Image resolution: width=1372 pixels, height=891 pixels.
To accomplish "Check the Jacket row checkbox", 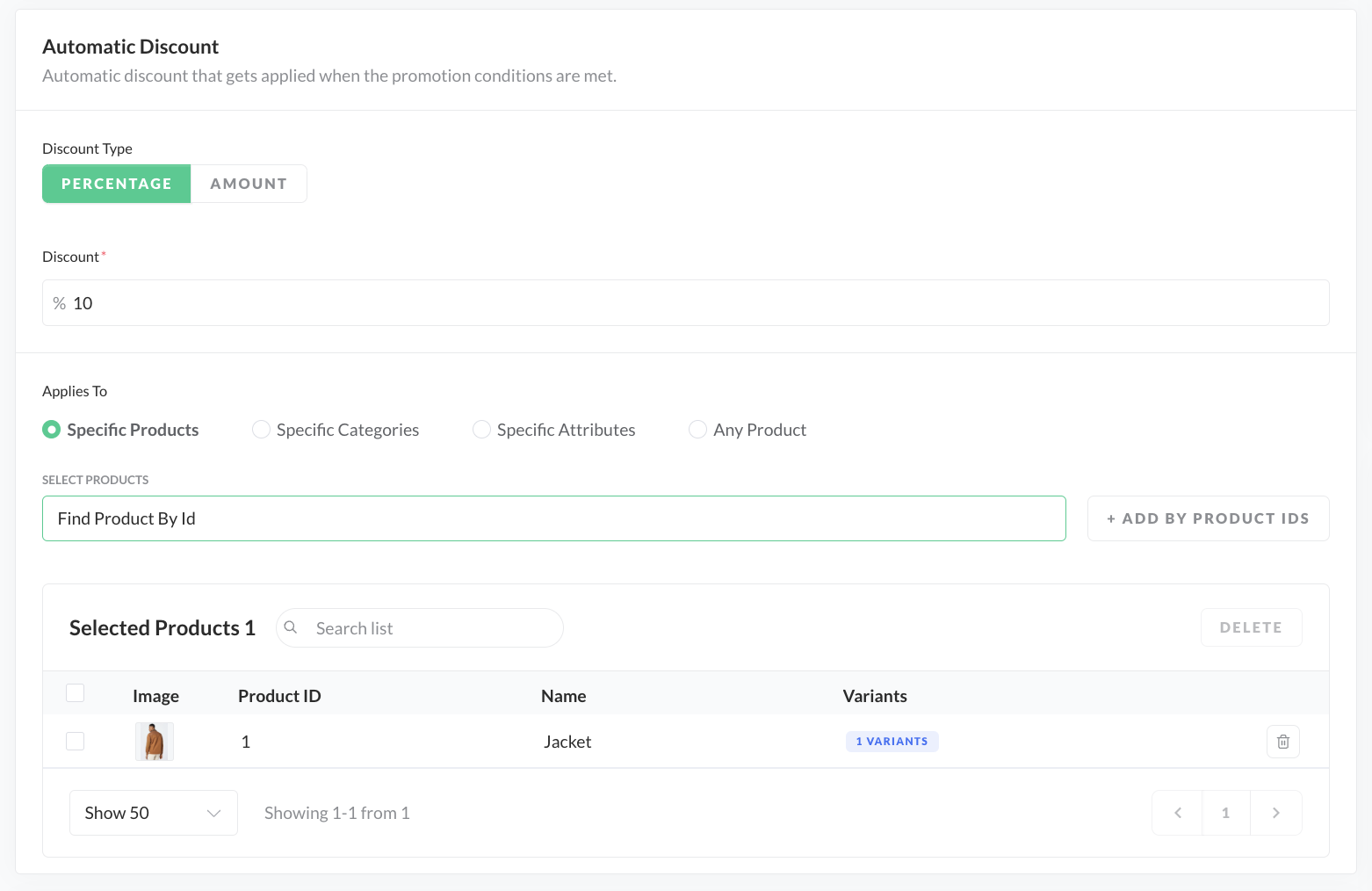I will (x=76, y=742).
